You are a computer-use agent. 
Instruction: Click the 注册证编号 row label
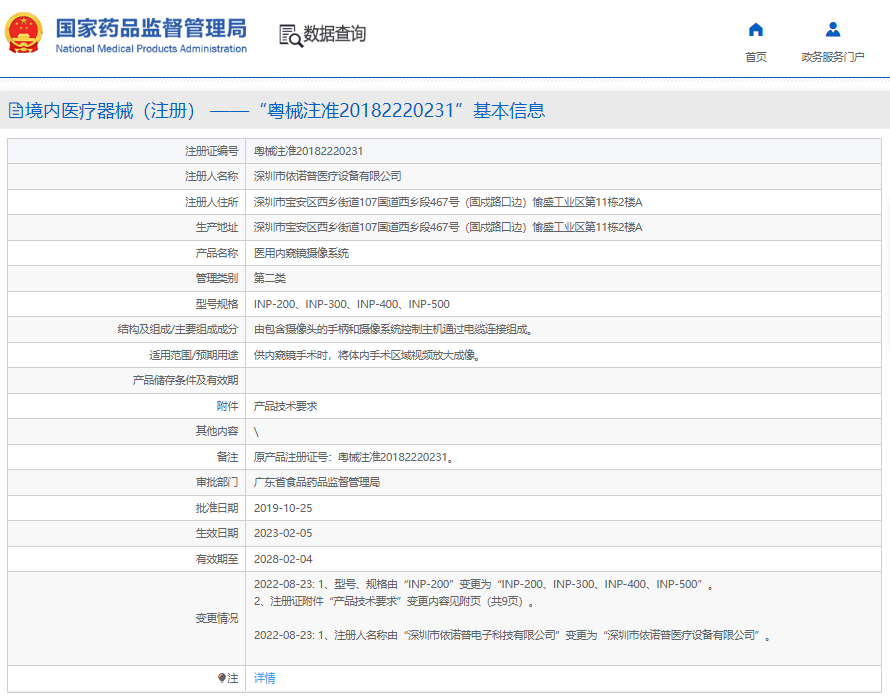[212, 151]
